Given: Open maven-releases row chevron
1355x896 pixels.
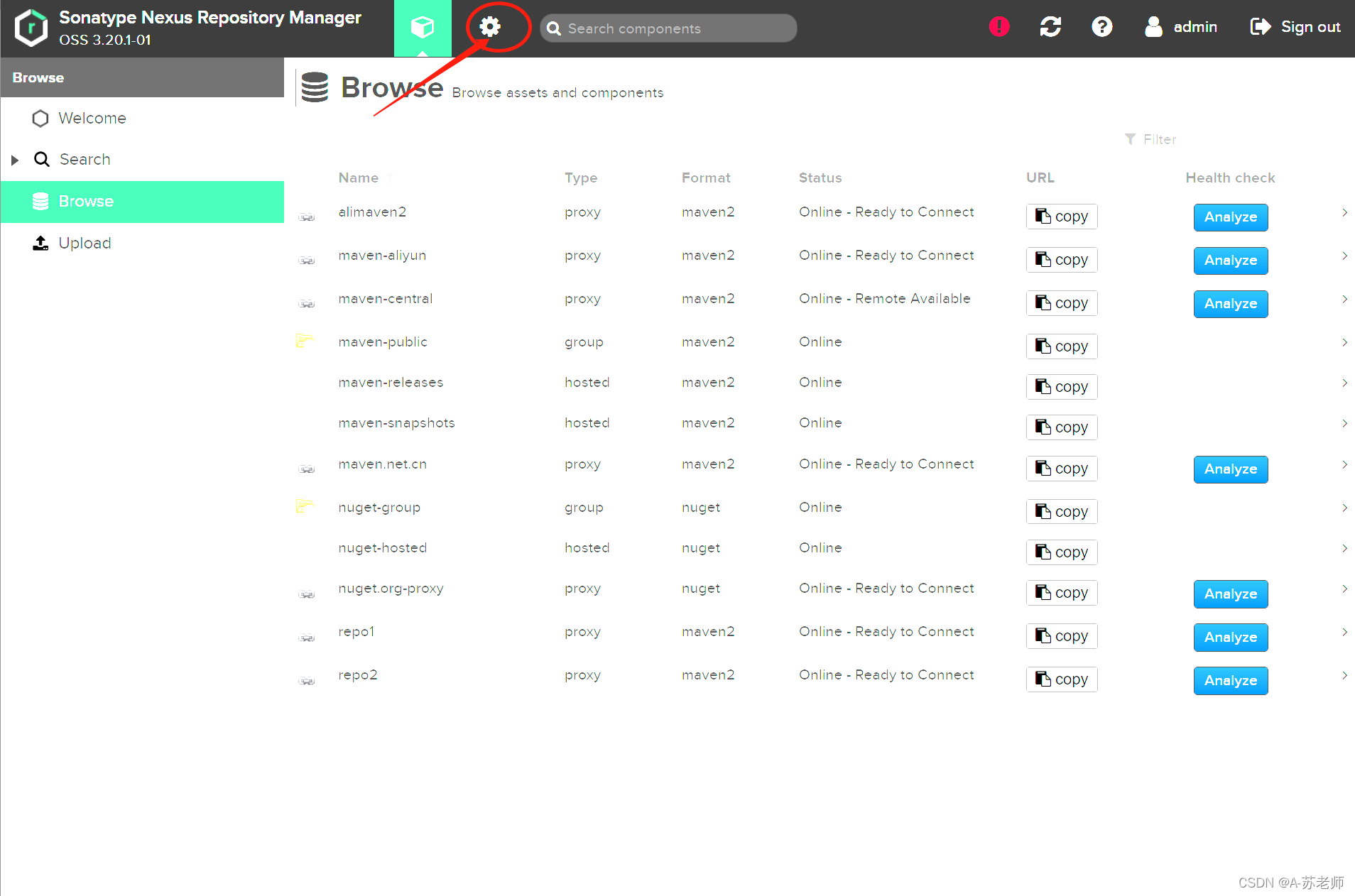Looking at the screenshot, I should pyautogui.click(x=1344, y=383).
